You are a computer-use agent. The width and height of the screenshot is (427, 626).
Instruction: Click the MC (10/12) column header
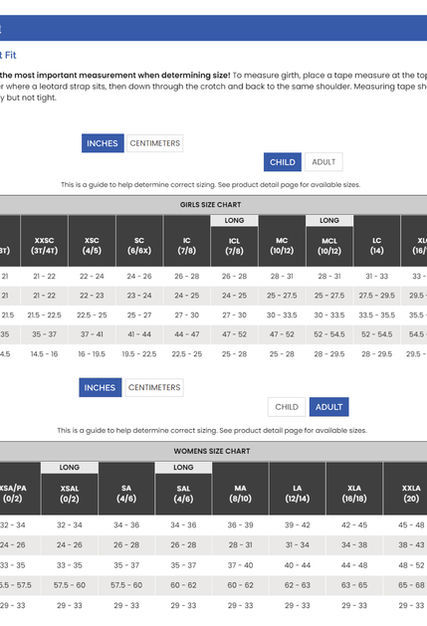pos(282,241)
